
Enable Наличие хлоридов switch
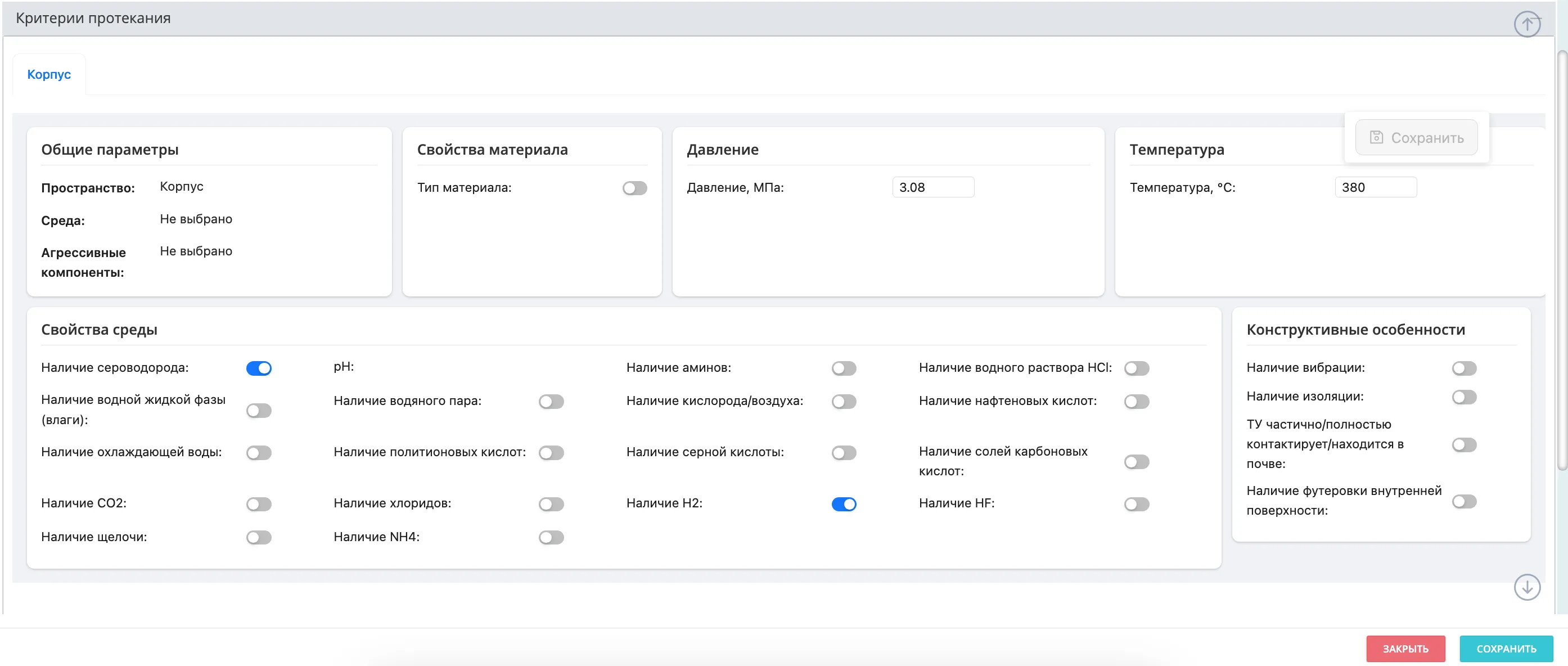(x=551, y=504)
